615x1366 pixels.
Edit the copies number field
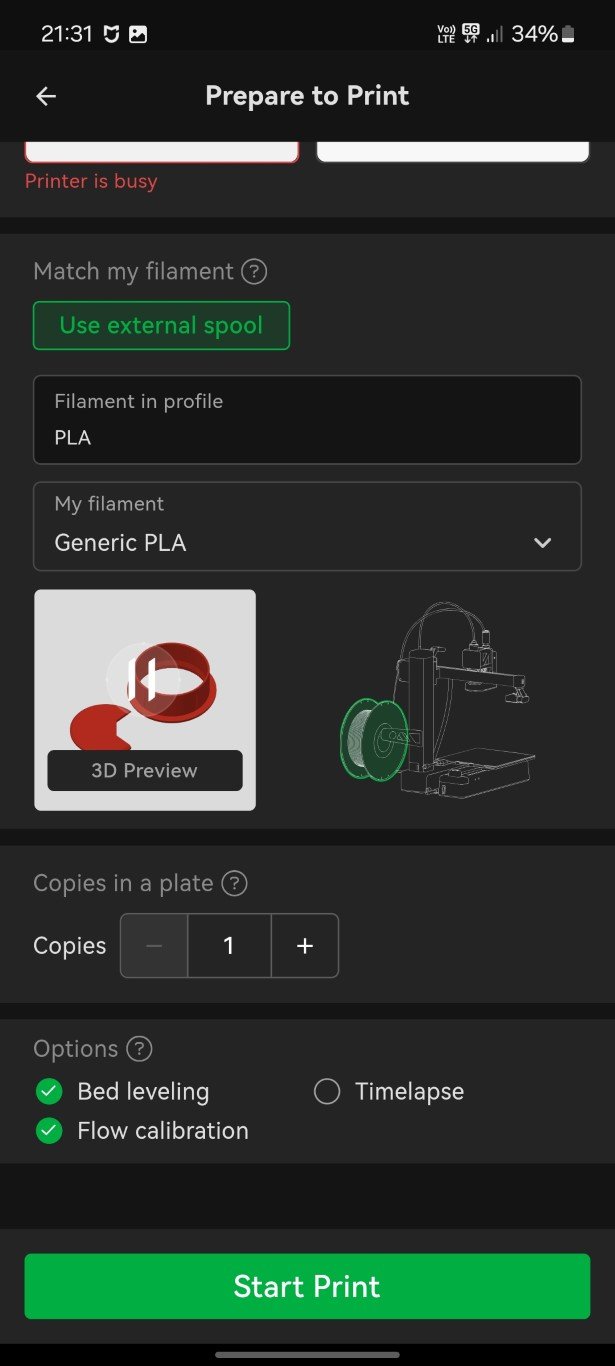(229, 945)
